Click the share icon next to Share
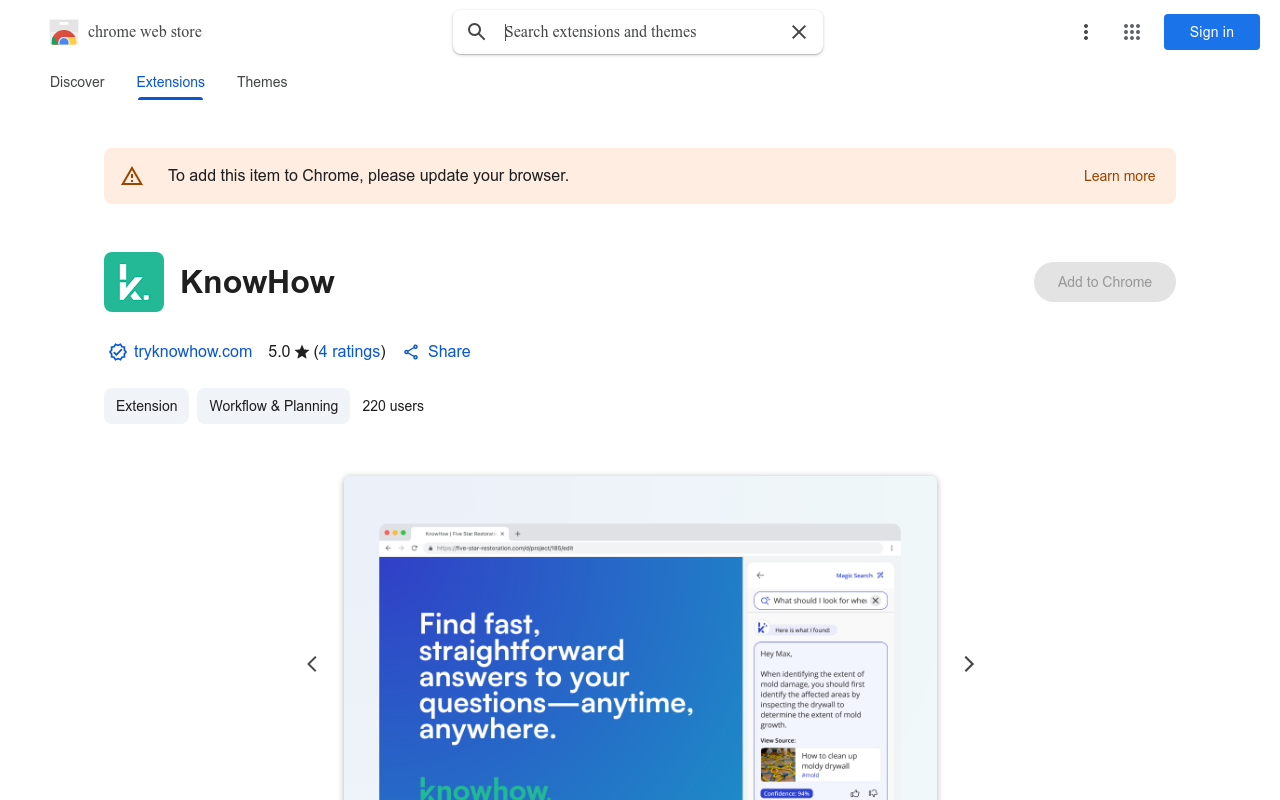This screenshot has height=800, width=1280. tap(411, 352)
